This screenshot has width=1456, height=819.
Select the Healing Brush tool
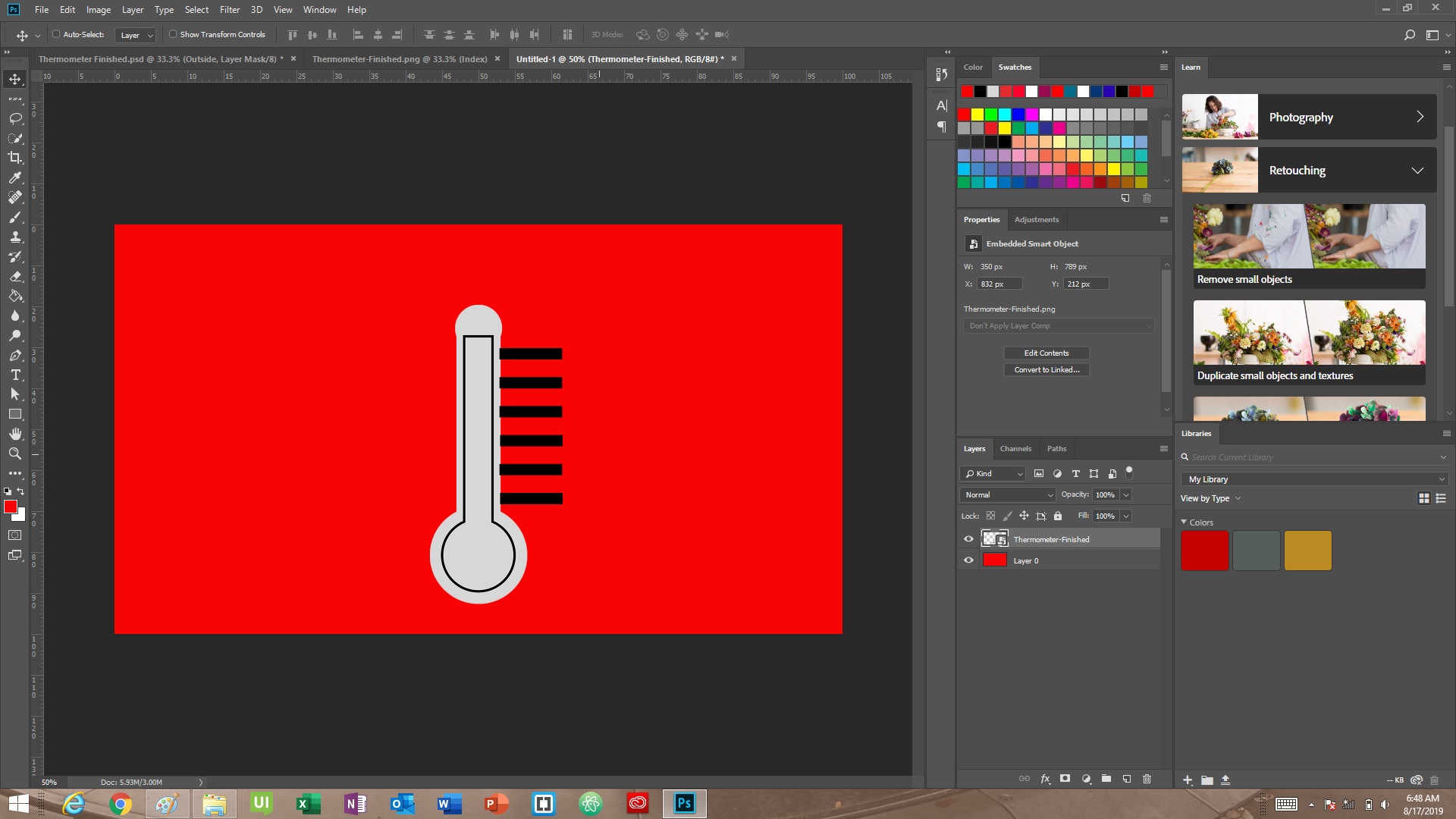click(15, 197)
